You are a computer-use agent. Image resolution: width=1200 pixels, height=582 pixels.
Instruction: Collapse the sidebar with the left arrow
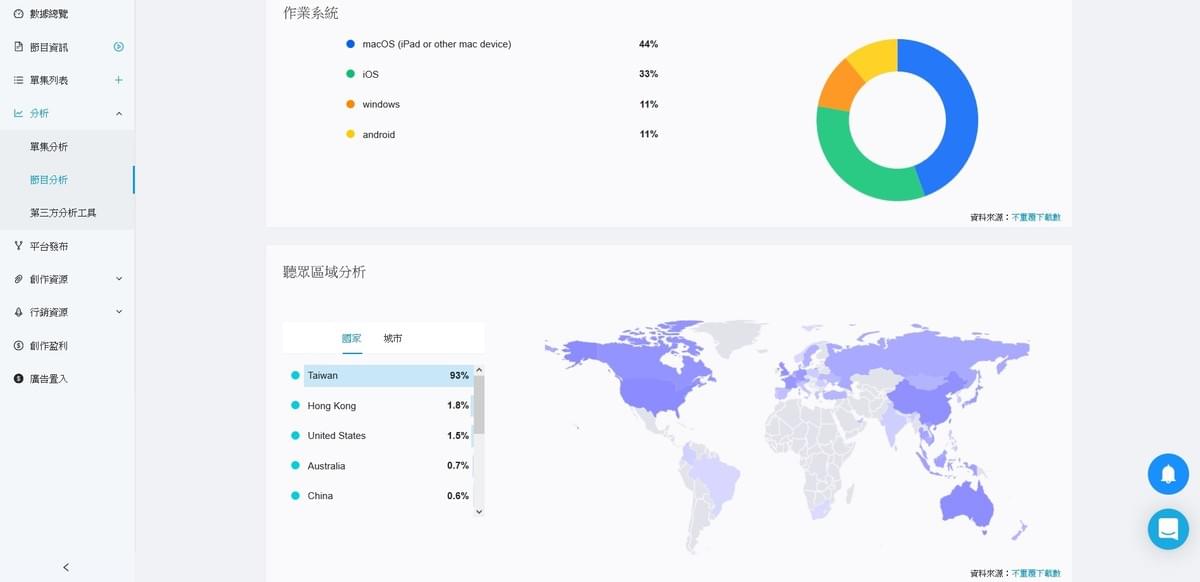66,567
